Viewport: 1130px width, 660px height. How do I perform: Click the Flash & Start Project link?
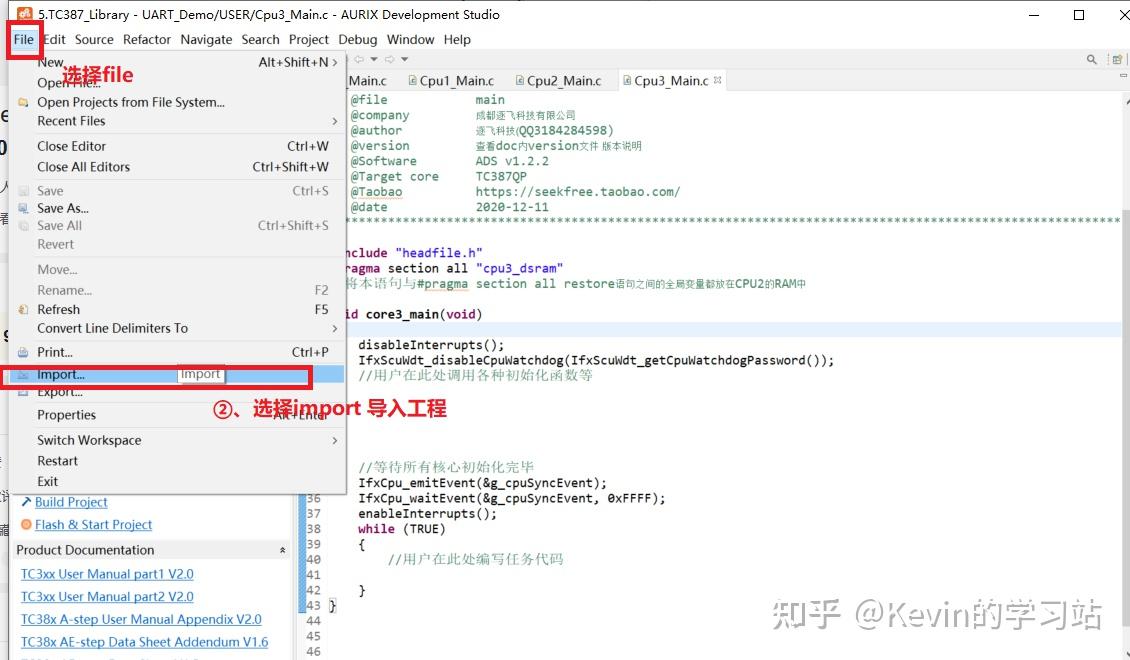(x=93, y=524)
